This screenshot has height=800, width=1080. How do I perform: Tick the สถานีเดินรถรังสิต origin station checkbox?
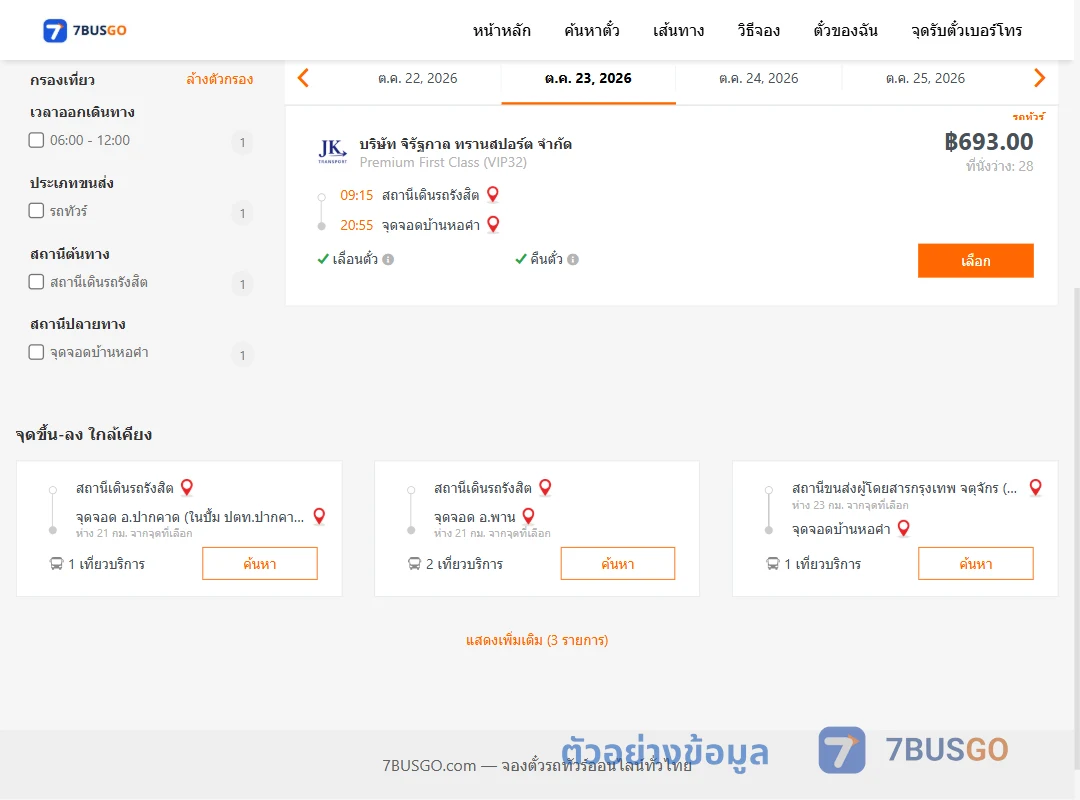point(36,281)
